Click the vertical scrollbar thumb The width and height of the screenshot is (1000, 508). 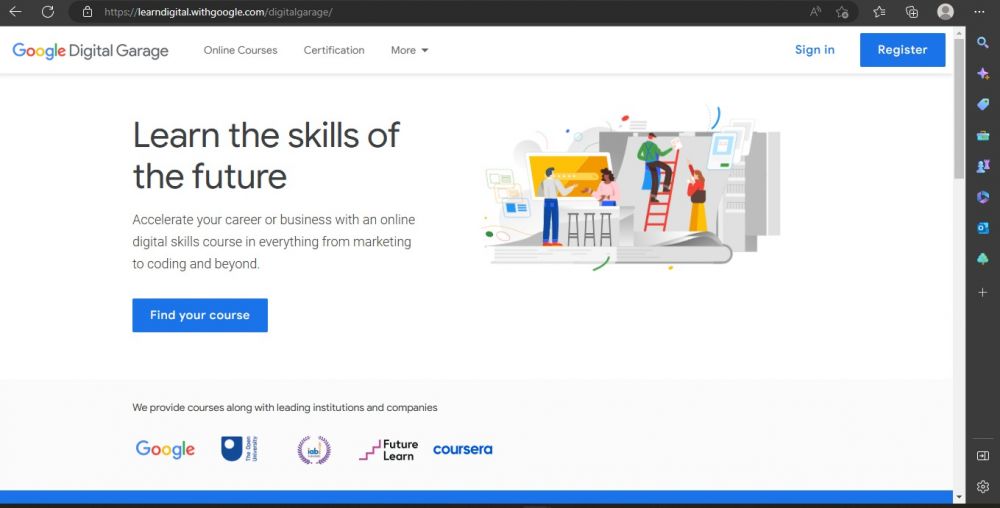(x=959, y=108)
